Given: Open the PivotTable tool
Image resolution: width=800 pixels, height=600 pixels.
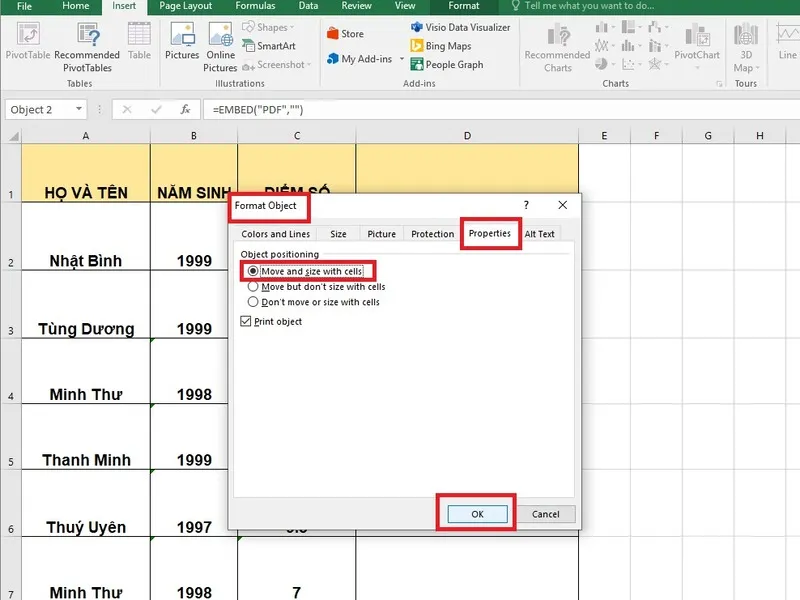Looking at the screenshot, I should 28,41.
